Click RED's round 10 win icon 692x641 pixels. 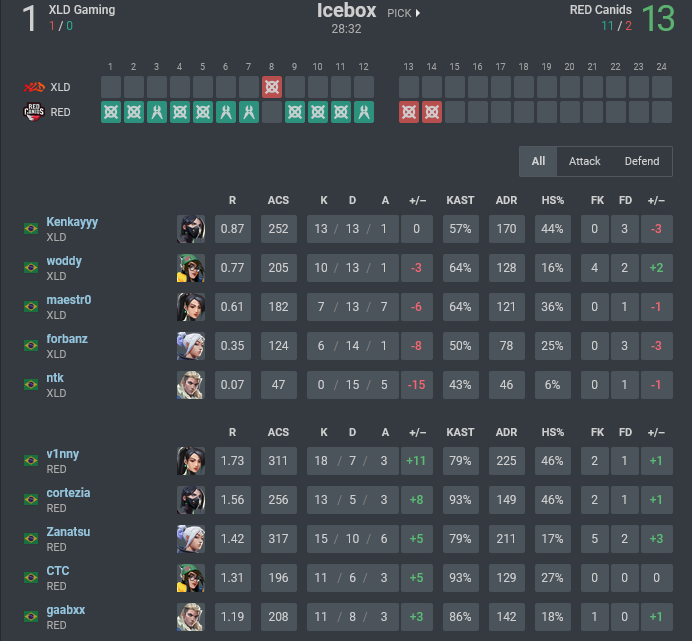(318, 112)
